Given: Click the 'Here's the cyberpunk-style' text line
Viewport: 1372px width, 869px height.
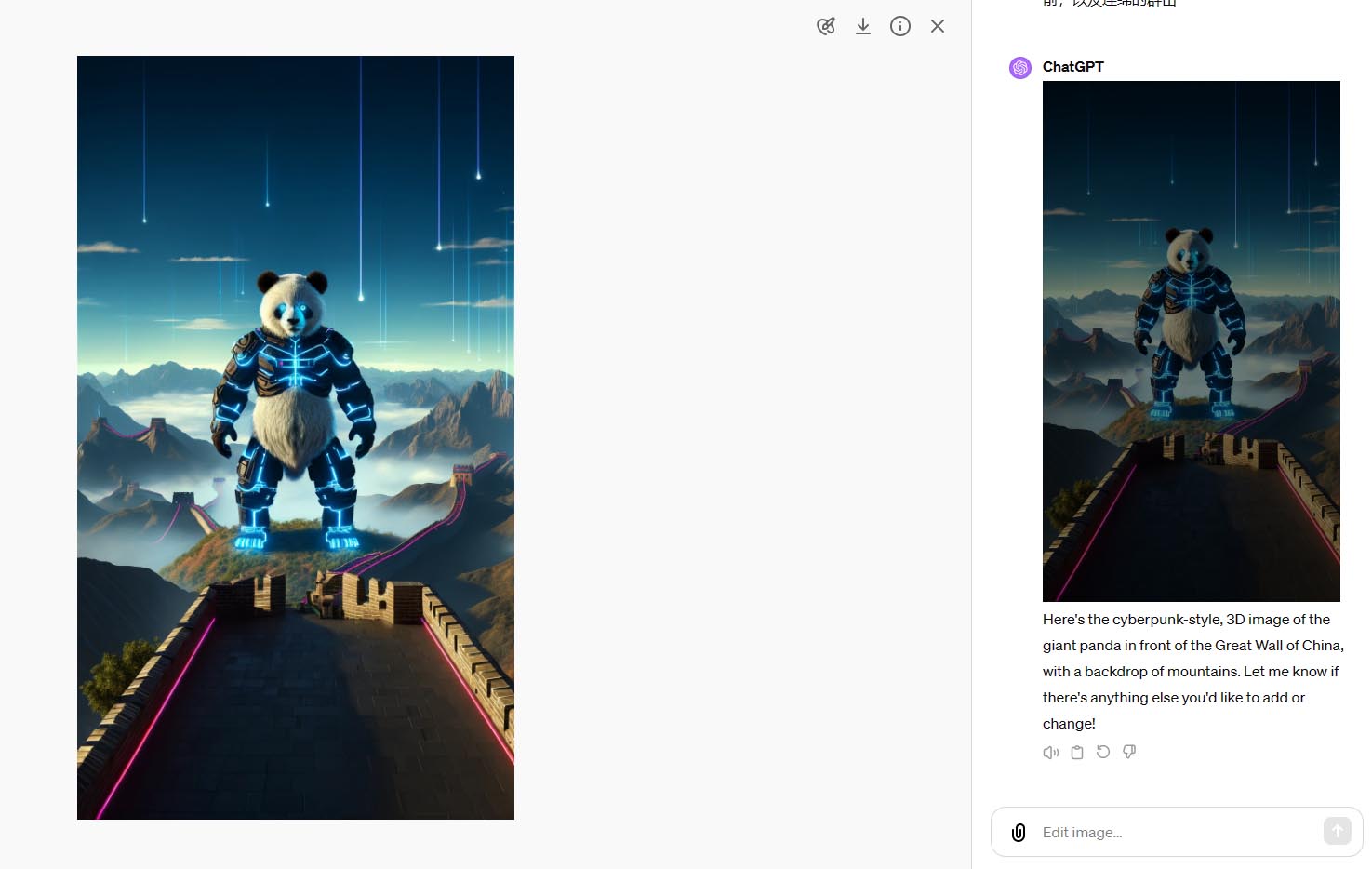Looking at the screenshot, I should click(1186, 620).
